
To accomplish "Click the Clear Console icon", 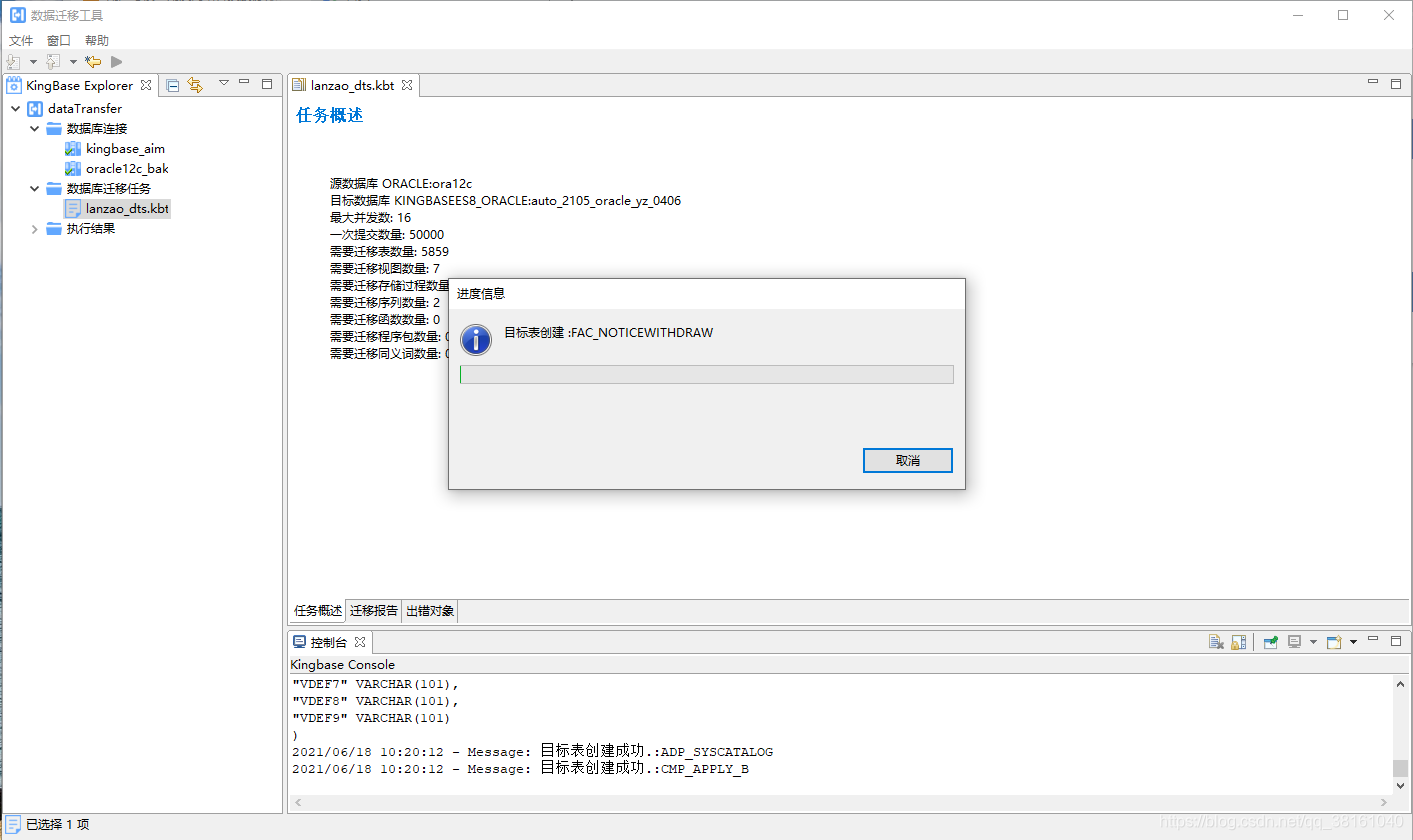I will point(1216,642).
